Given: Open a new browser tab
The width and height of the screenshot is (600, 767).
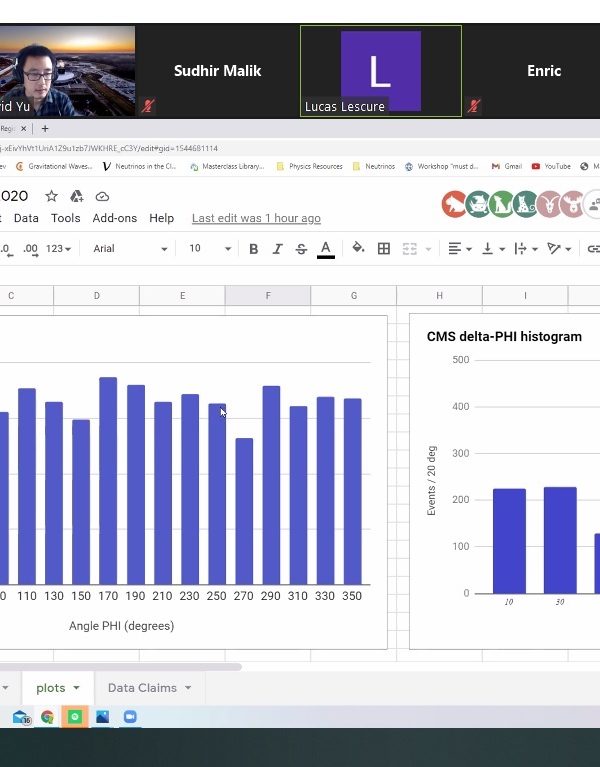Looking at the screenshot, I should pyautogui.click(x=45, y=129).
